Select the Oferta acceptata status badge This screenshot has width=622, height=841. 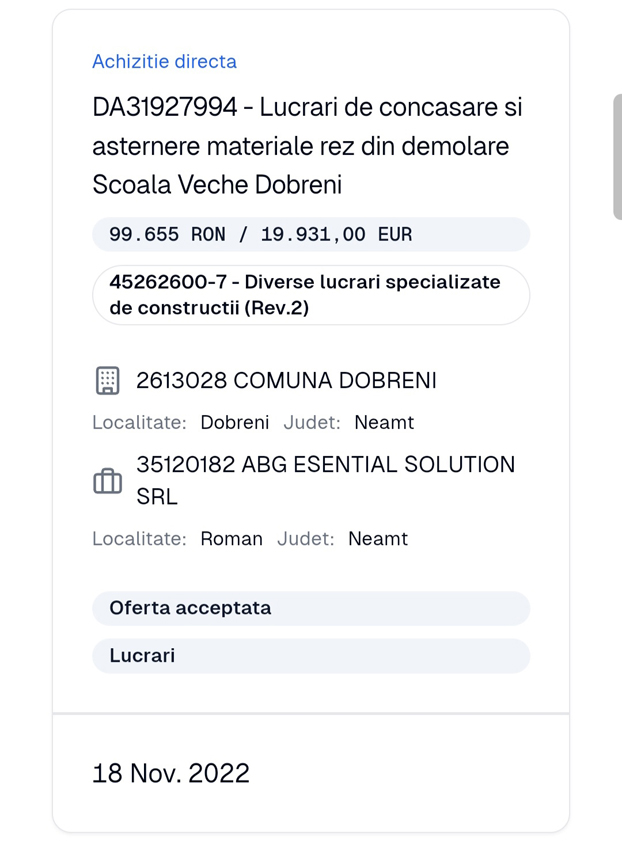click(310, 608)
